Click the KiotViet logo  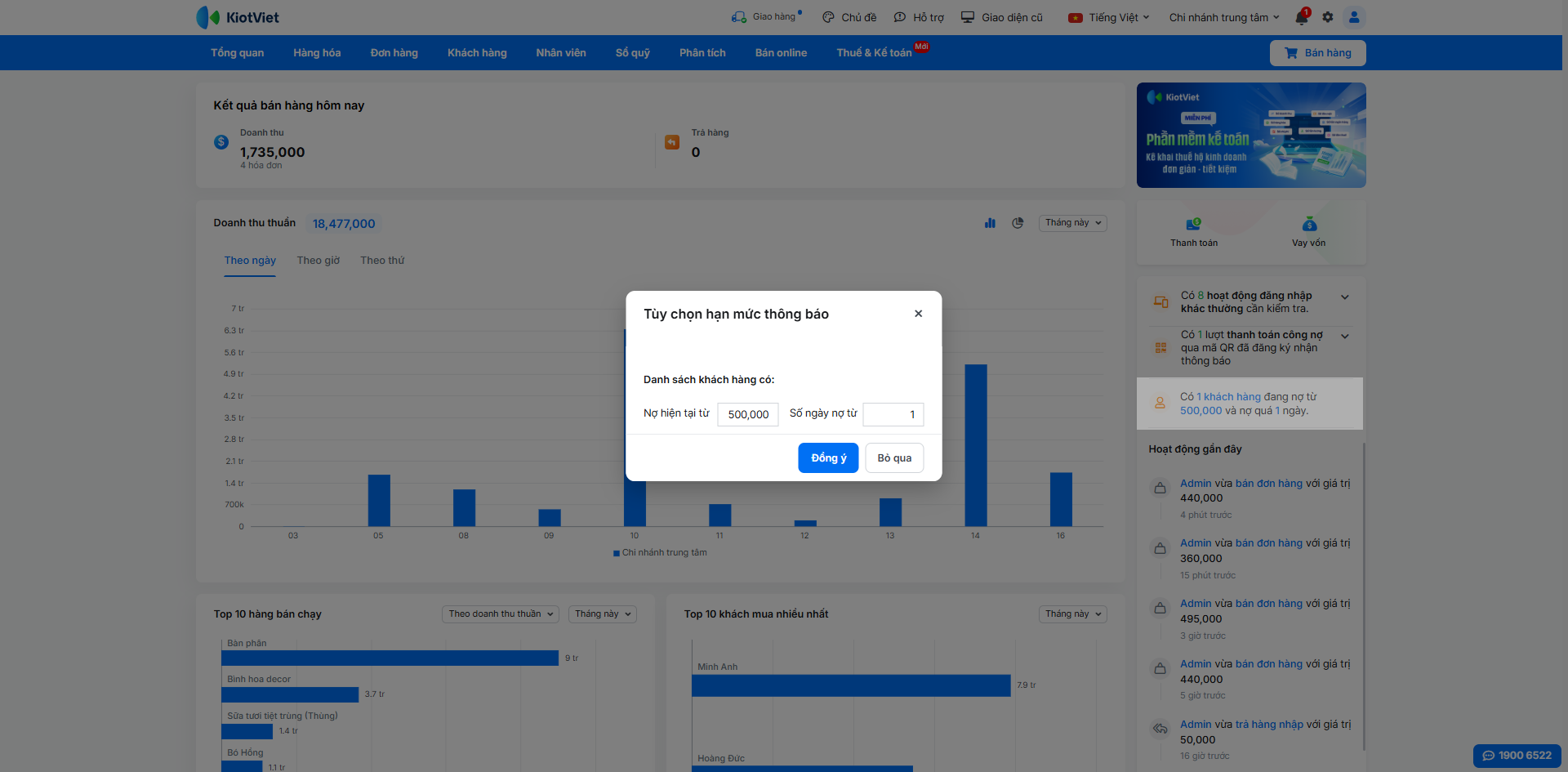pyautogui.click(x=238, y=17)
